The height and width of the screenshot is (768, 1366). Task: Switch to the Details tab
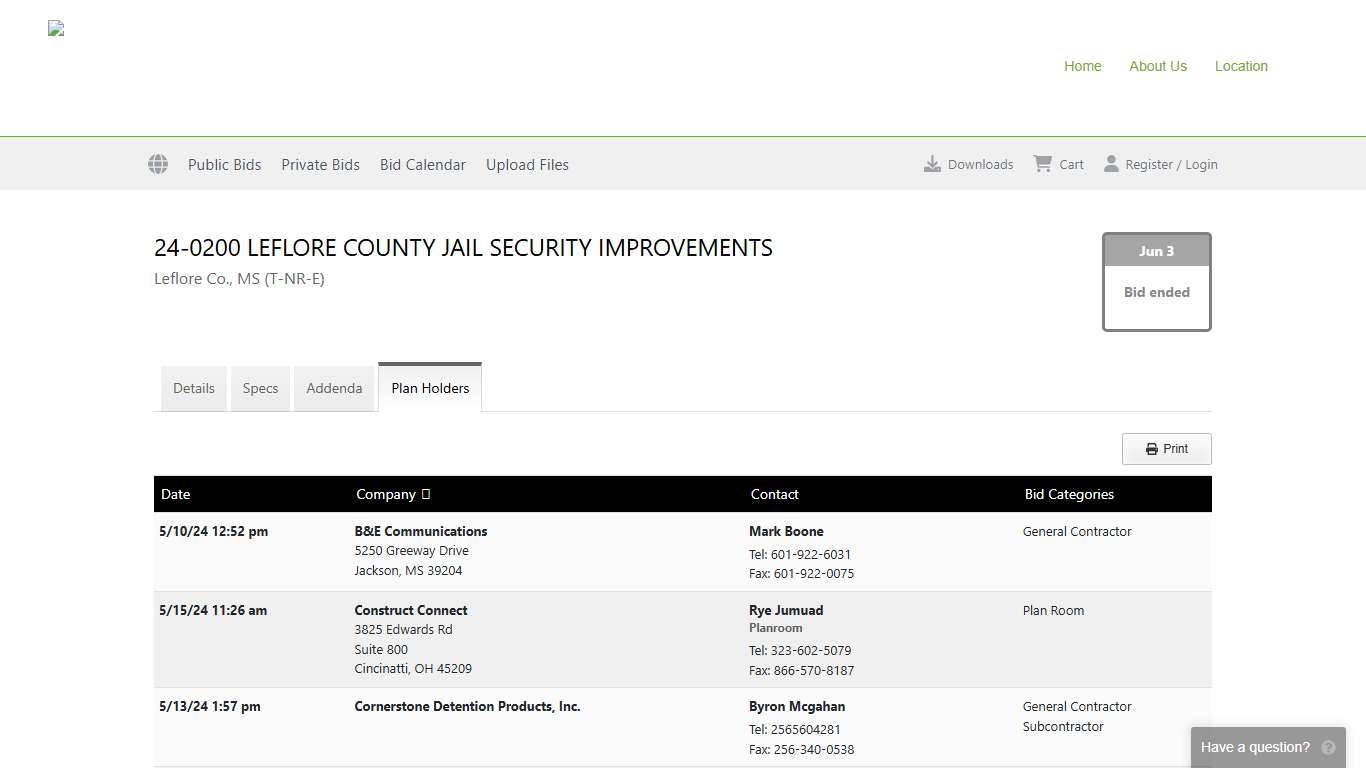193,388
